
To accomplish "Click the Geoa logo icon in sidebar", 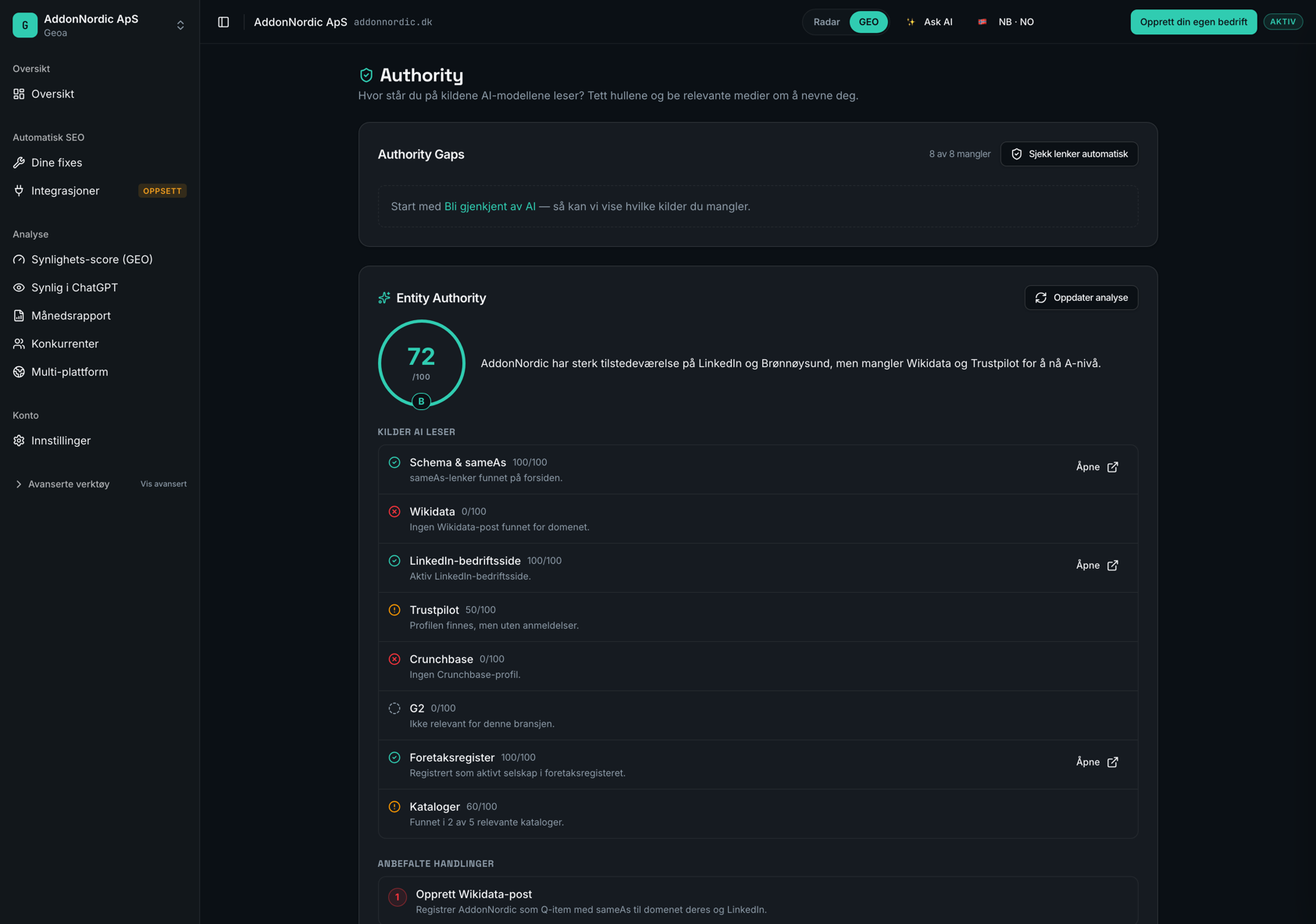I will click(25, 25).
